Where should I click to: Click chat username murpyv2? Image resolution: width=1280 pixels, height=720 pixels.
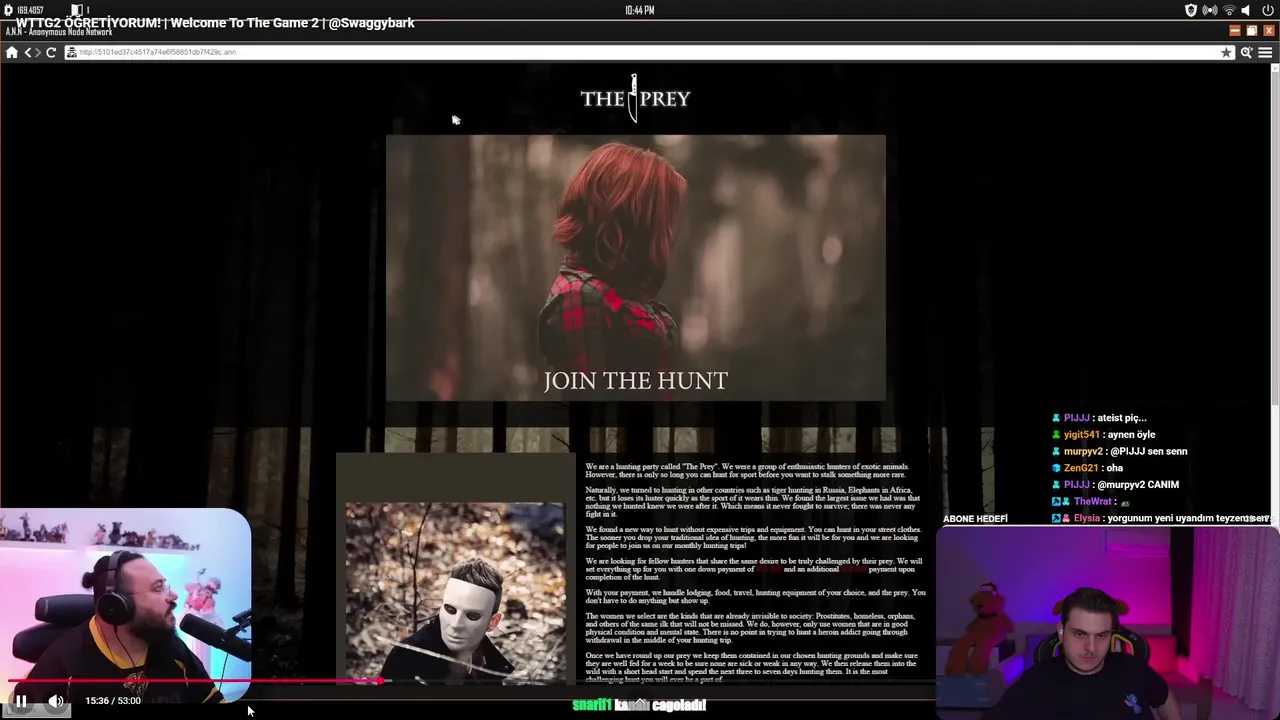[x=1083, y=451]
